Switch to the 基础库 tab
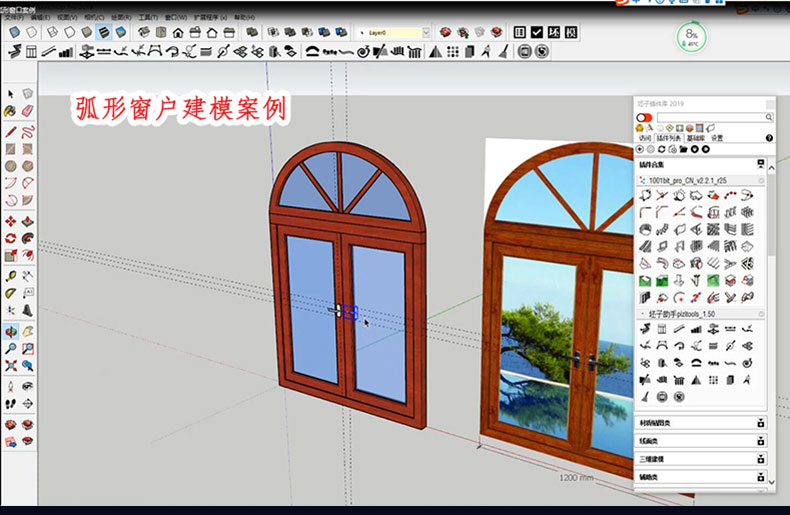Image resolution: width=790 pixels, height=515 pixels. (x=694, y=138)
